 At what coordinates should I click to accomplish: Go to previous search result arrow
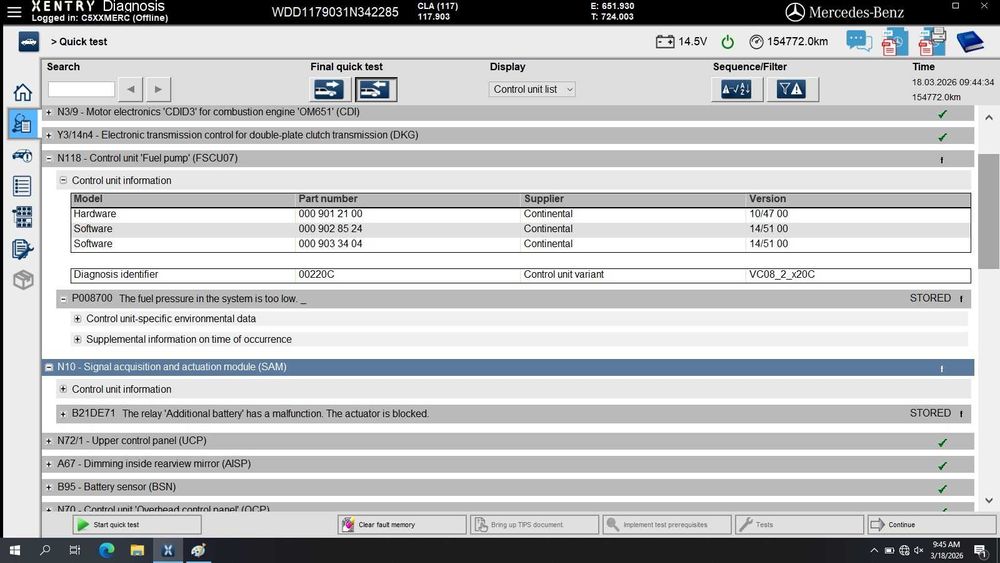tap(131, 89)
